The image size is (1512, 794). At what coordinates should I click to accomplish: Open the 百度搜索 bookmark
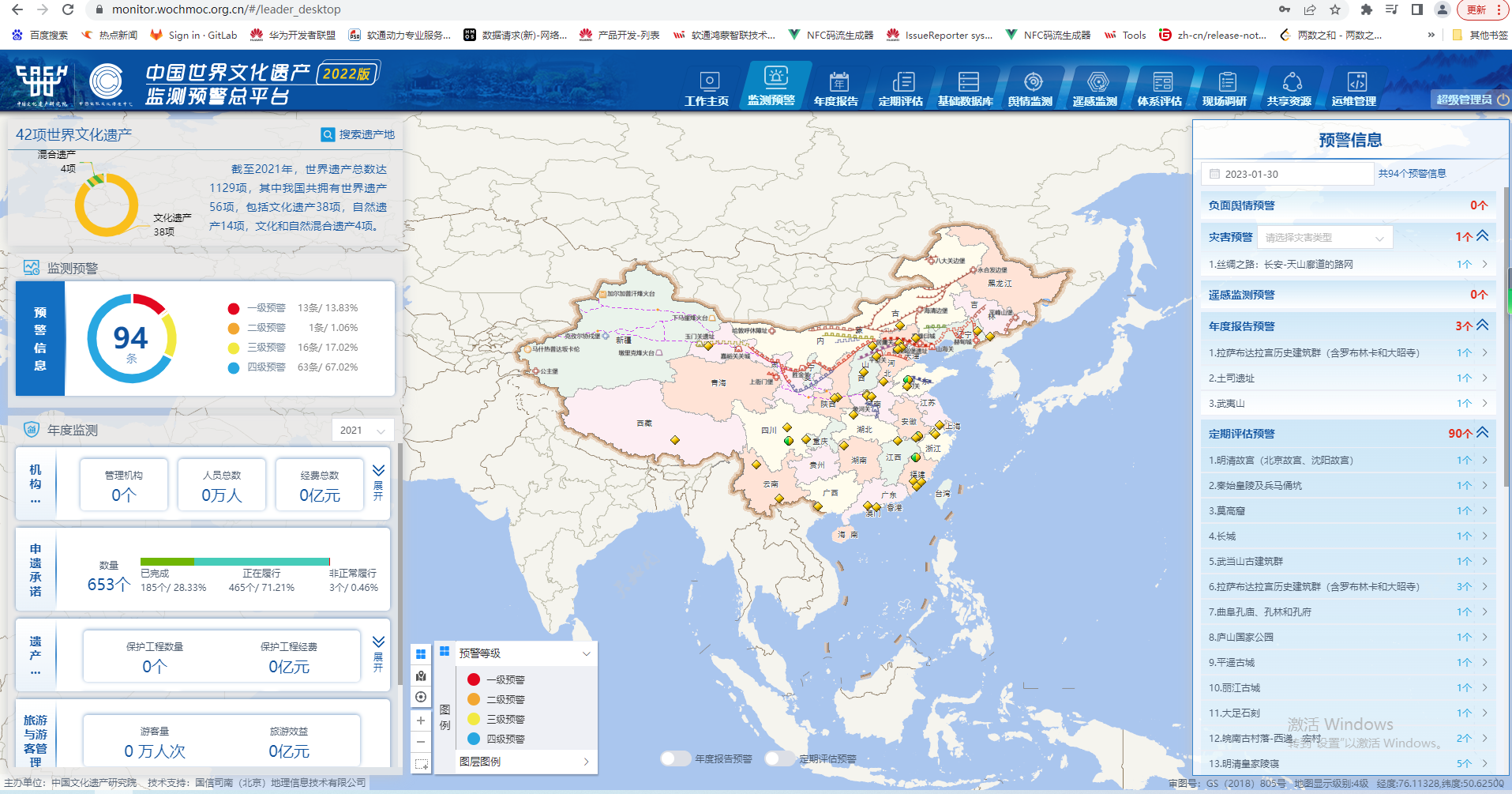click(40, 35)
